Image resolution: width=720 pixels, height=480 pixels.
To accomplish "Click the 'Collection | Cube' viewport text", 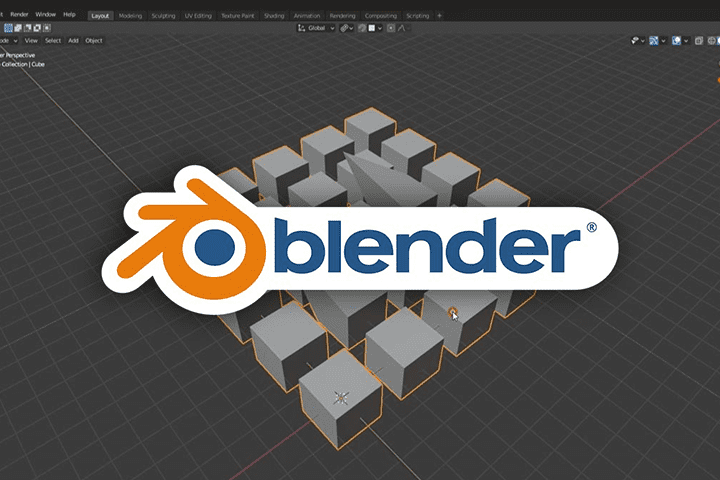I will [23, 64].
